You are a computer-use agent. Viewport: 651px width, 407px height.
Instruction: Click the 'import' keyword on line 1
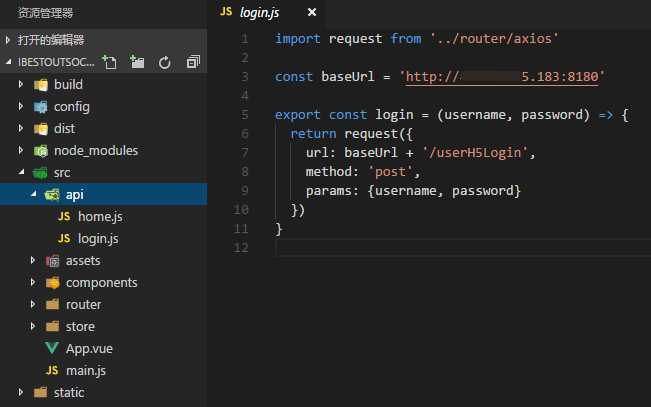click(297, 39)
